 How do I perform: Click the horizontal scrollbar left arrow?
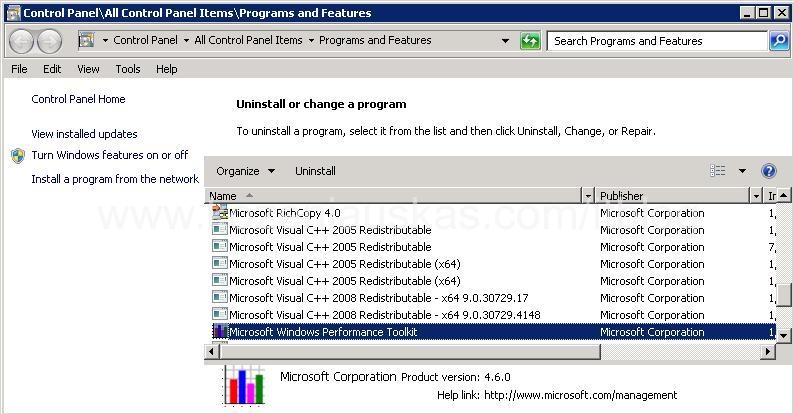[212, 351]
